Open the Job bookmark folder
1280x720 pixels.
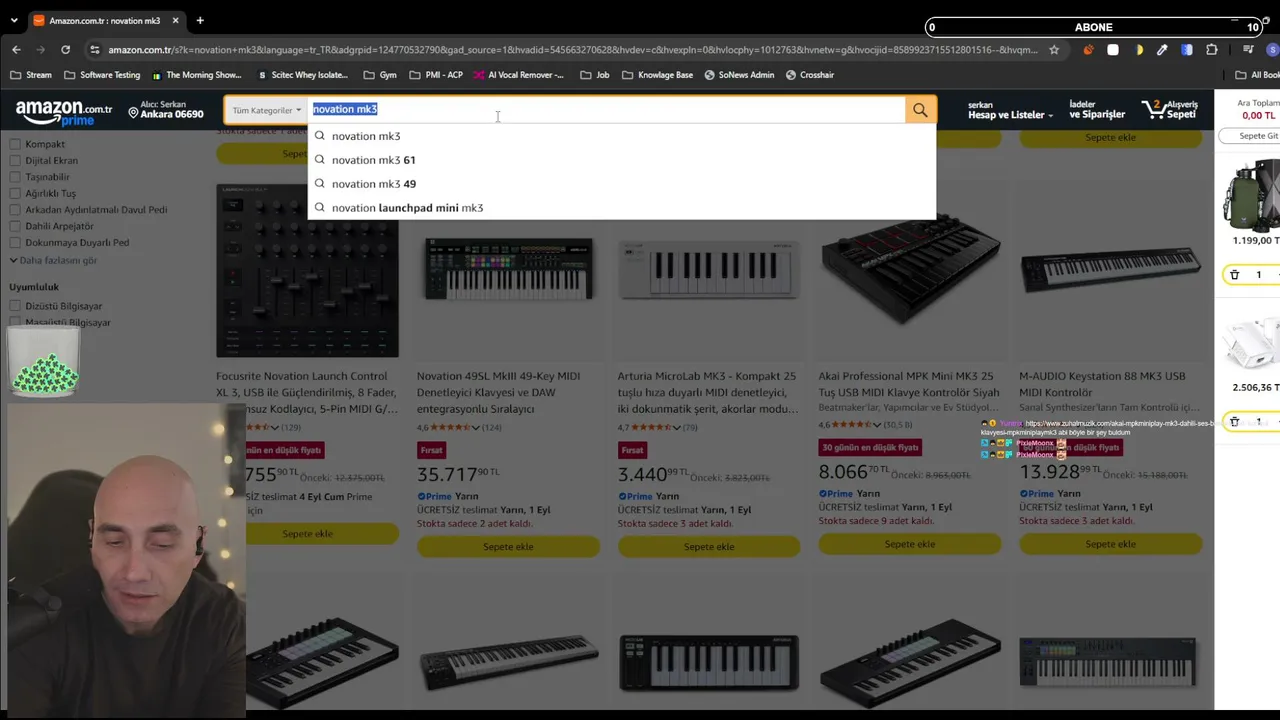point(594,75)
